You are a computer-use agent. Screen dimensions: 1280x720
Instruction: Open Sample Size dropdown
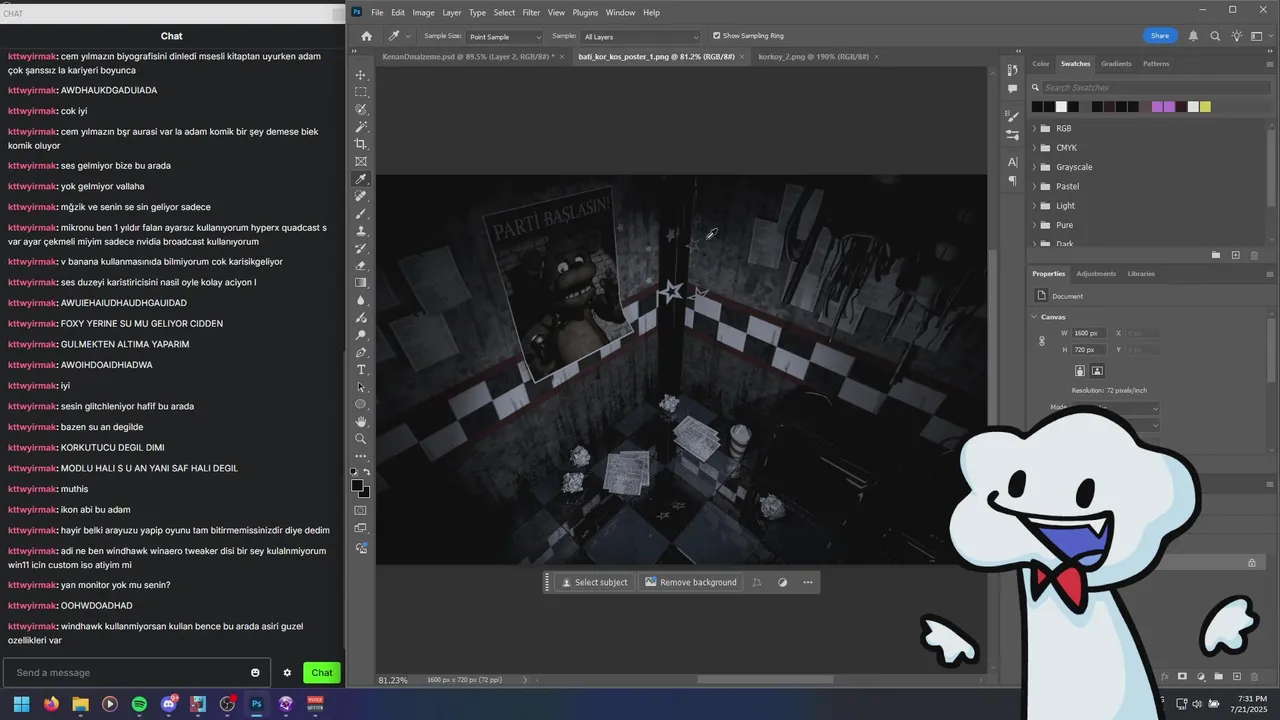coord(504,37)
